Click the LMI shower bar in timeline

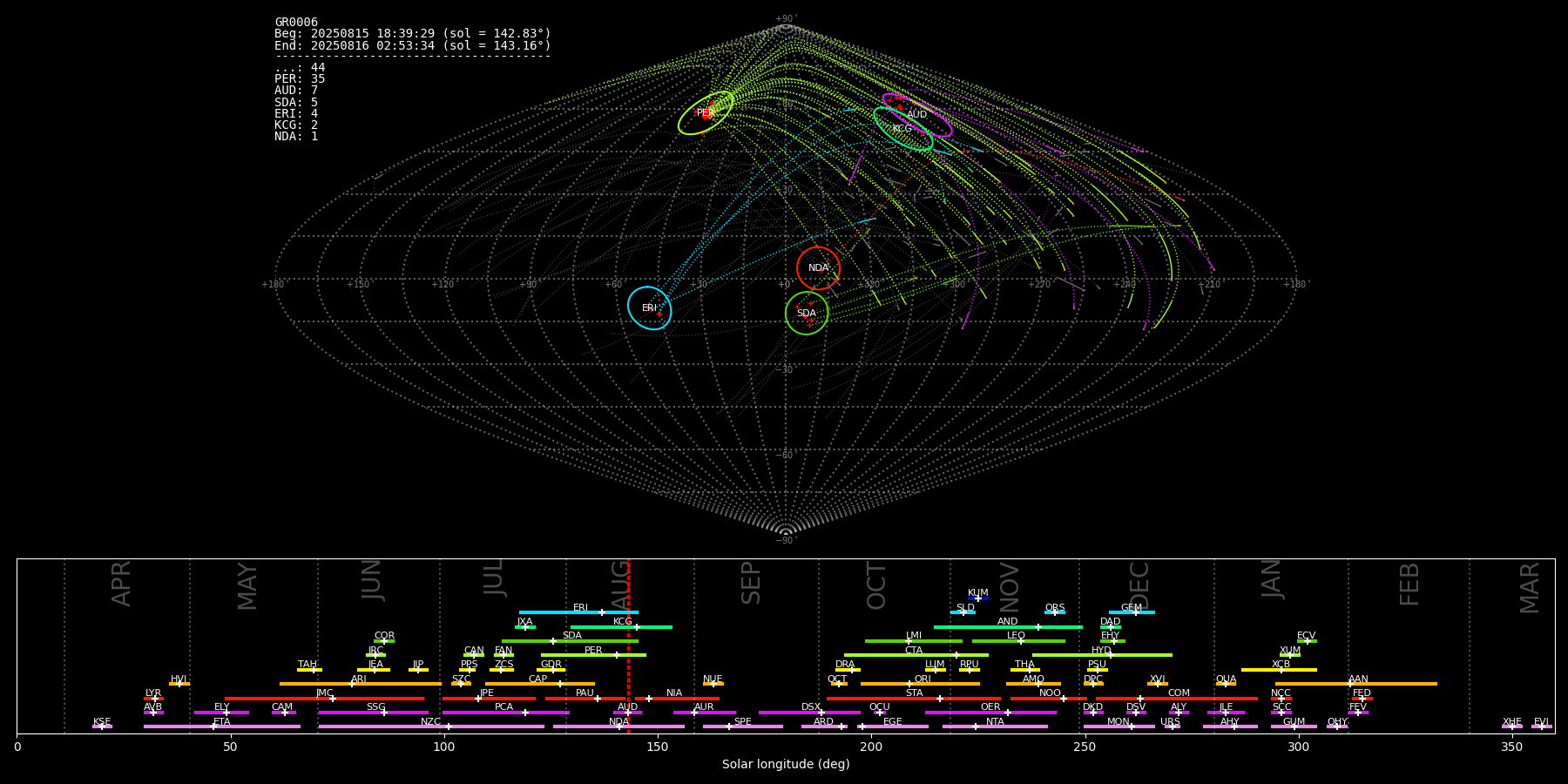[914, 641]
